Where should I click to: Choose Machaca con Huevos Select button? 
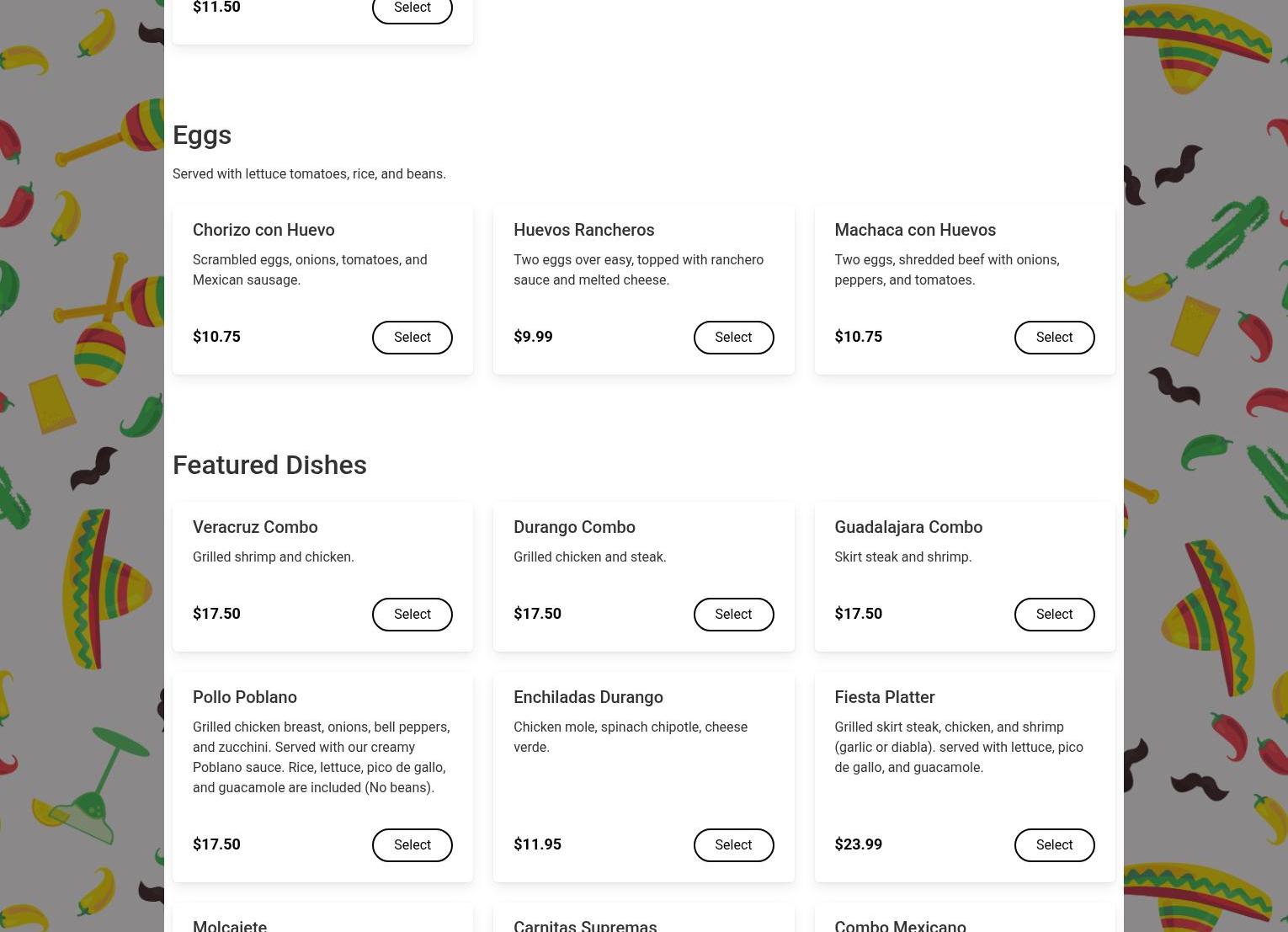1054,338
